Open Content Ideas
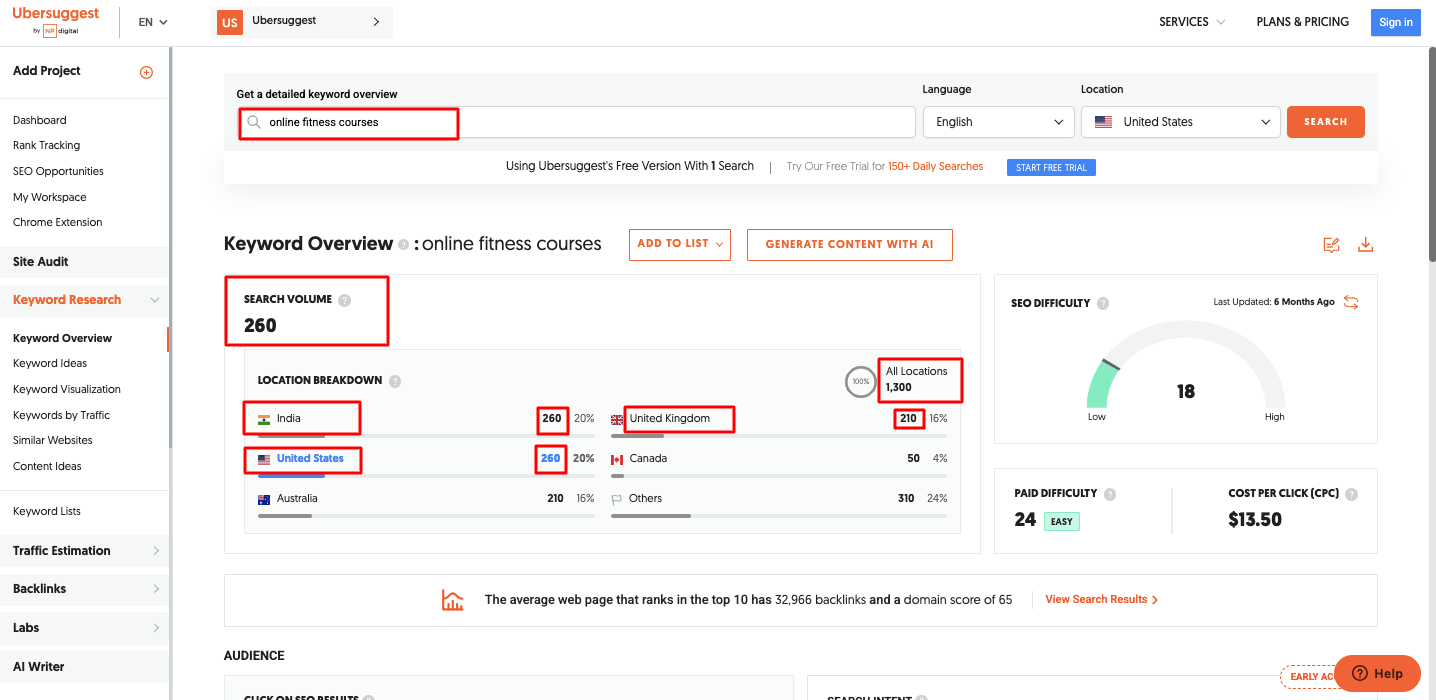 tap(47, 466)
